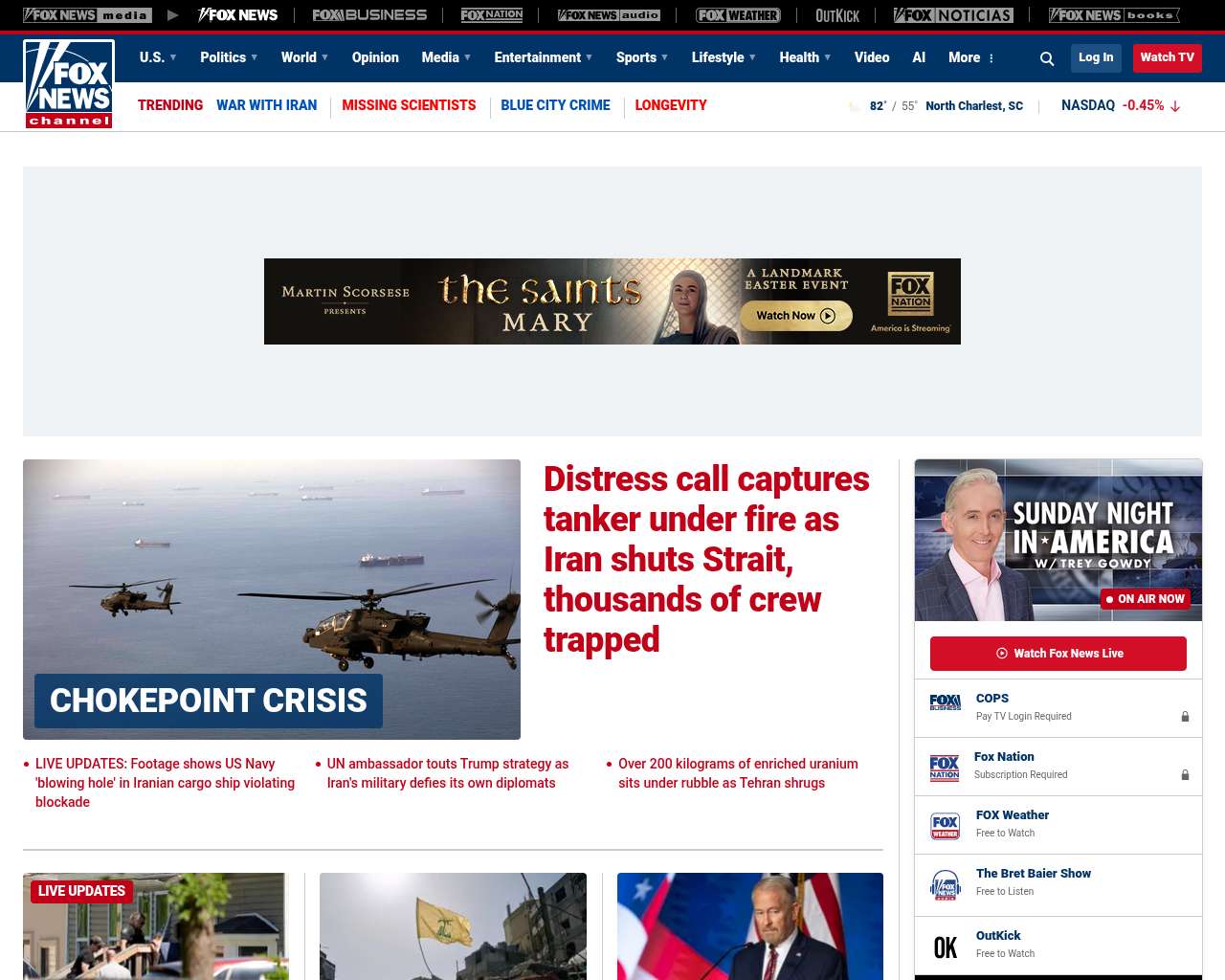Open The Bret Baier Show link
The height and width of the screenshot is (980, 1225).
[x=1034, y=874]
